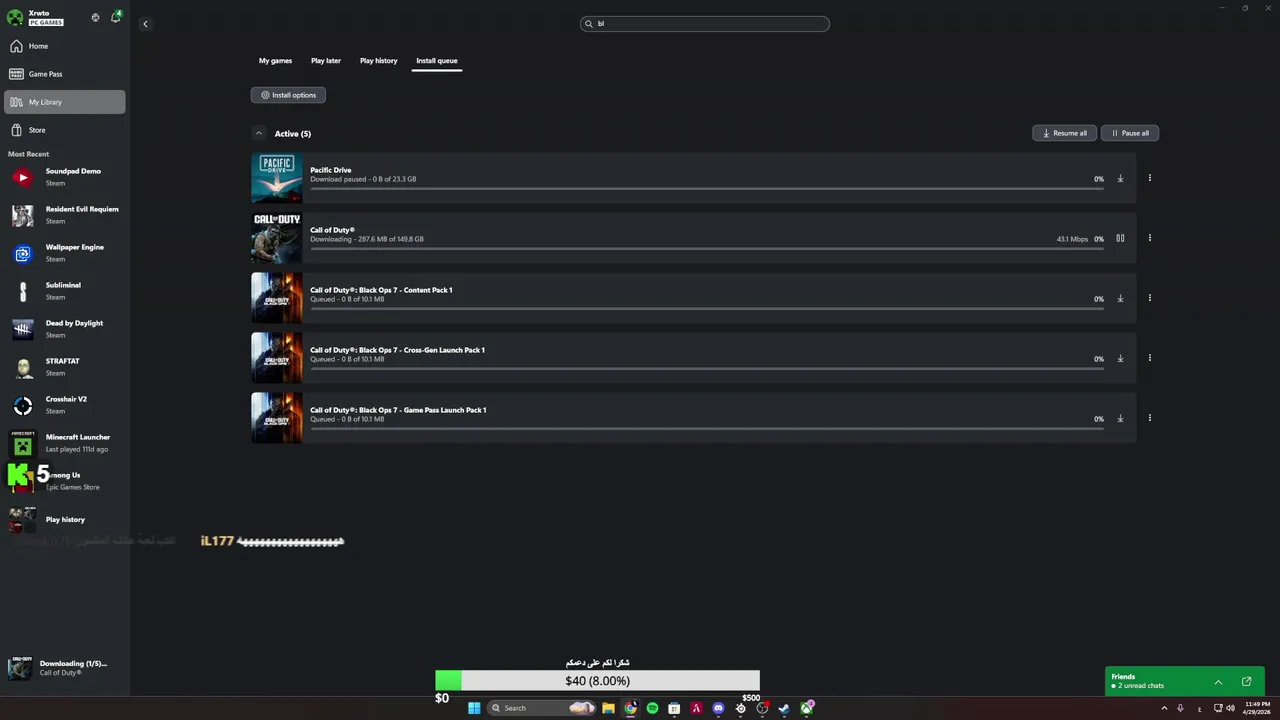
Task: Start download of Content Pack 1
Action: [x=1120, y=299]
